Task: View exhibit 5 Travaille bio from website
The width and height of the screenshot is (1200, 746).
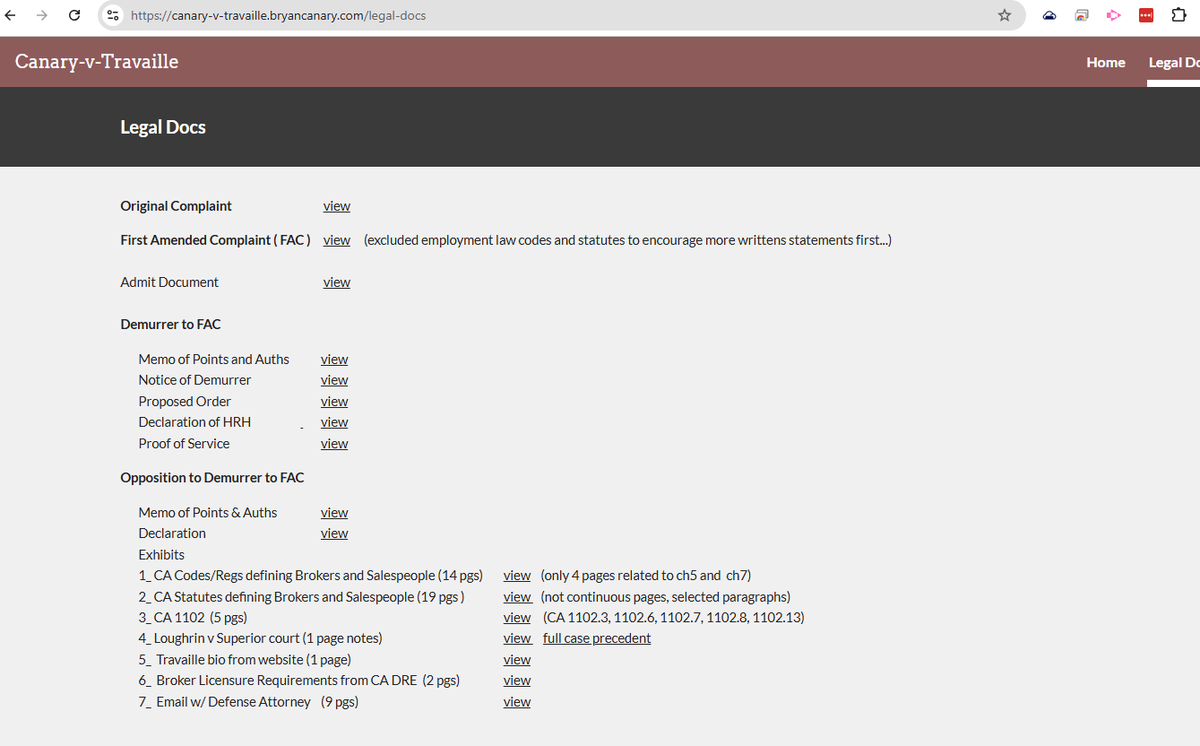Action: point(517,659)
